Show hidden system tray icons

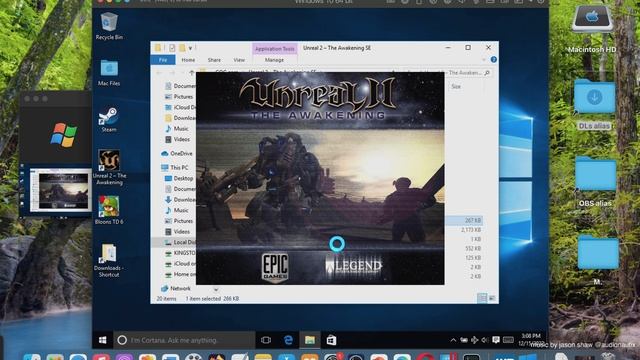point(453,340)
